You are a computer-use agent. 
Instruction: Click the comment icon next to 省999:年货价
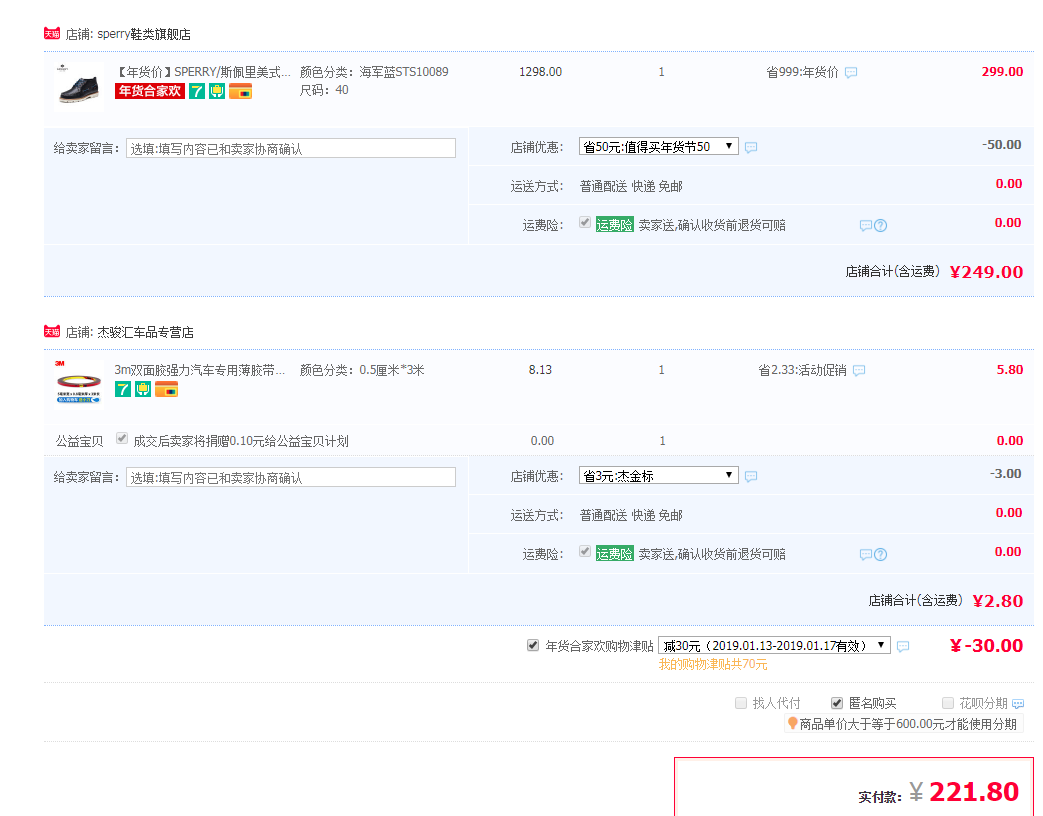coord(851,72)
